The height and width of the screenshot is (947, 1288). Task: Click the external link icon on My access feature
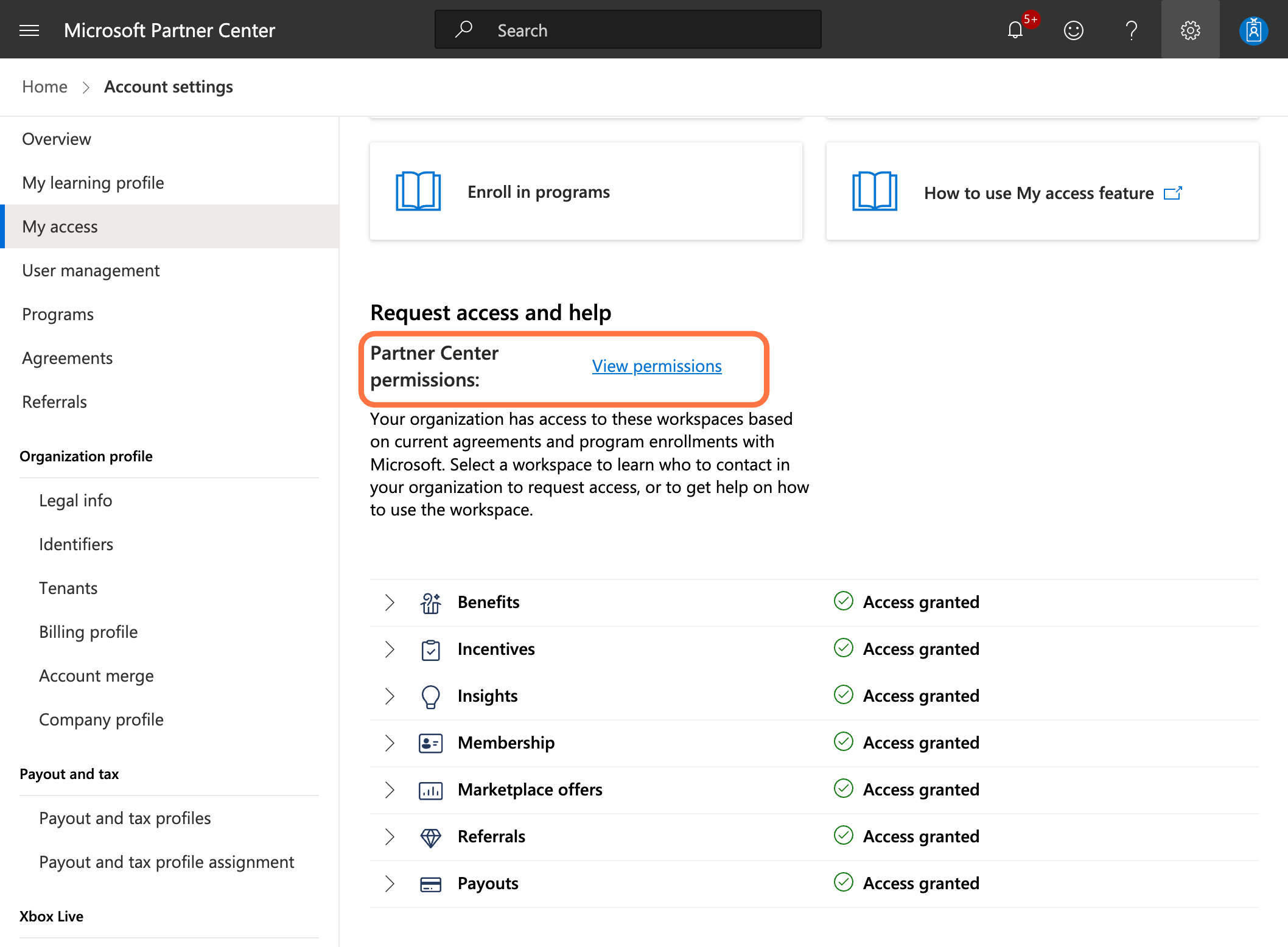[x=1173, y=193]
